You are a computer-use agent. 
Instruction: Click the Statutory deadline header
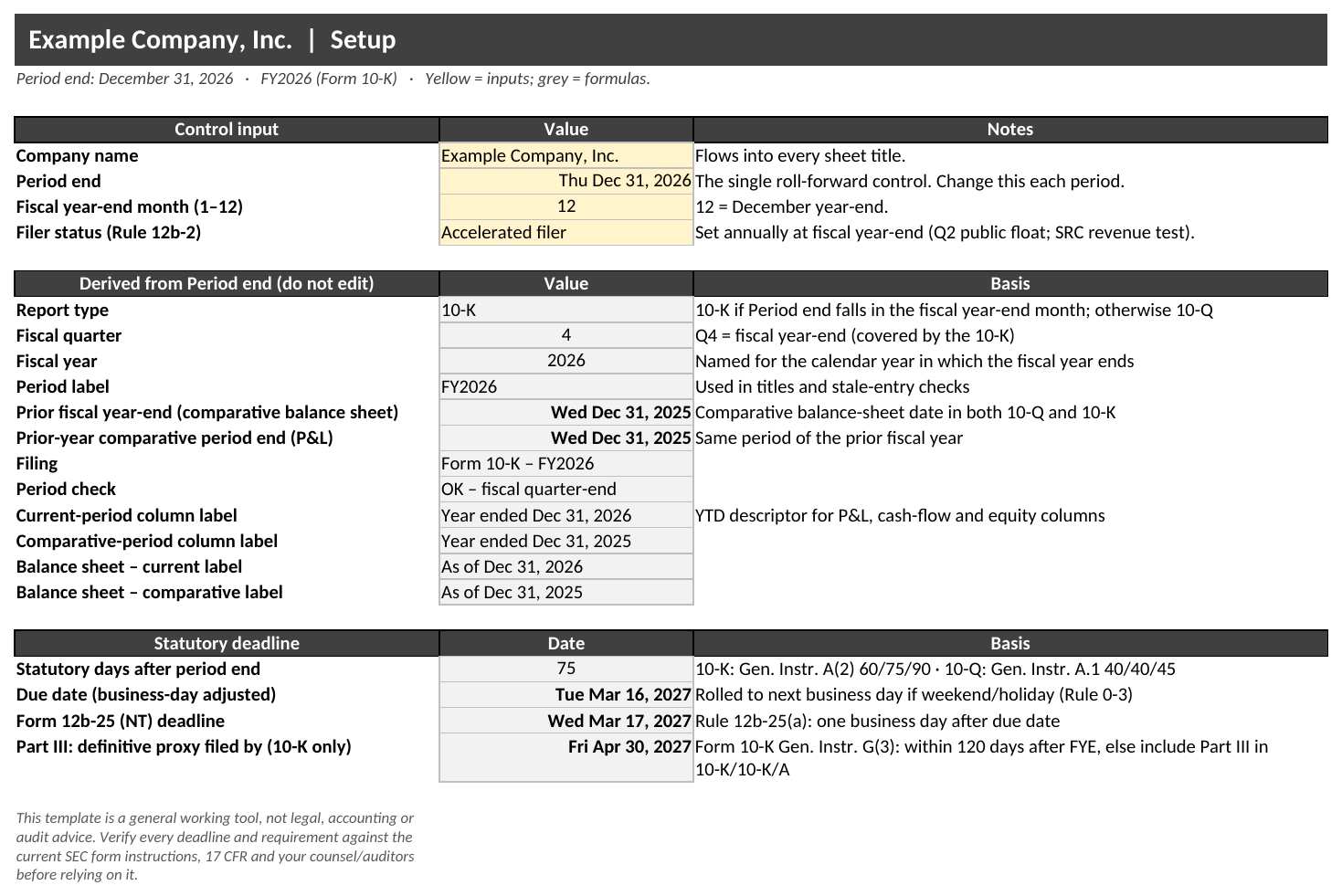point(227,643)
